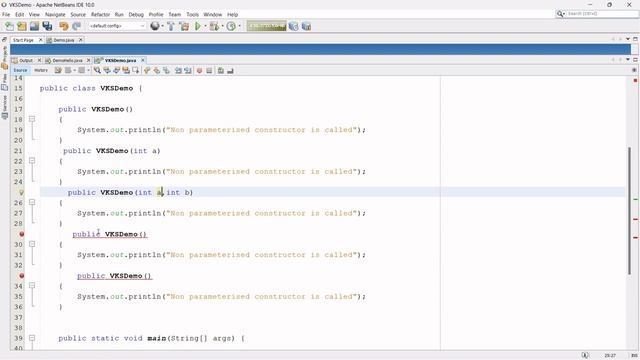The width and height of the screenshot is (640, 360).
Task: Click the Open Project folder icon
Action: point(34,26)
